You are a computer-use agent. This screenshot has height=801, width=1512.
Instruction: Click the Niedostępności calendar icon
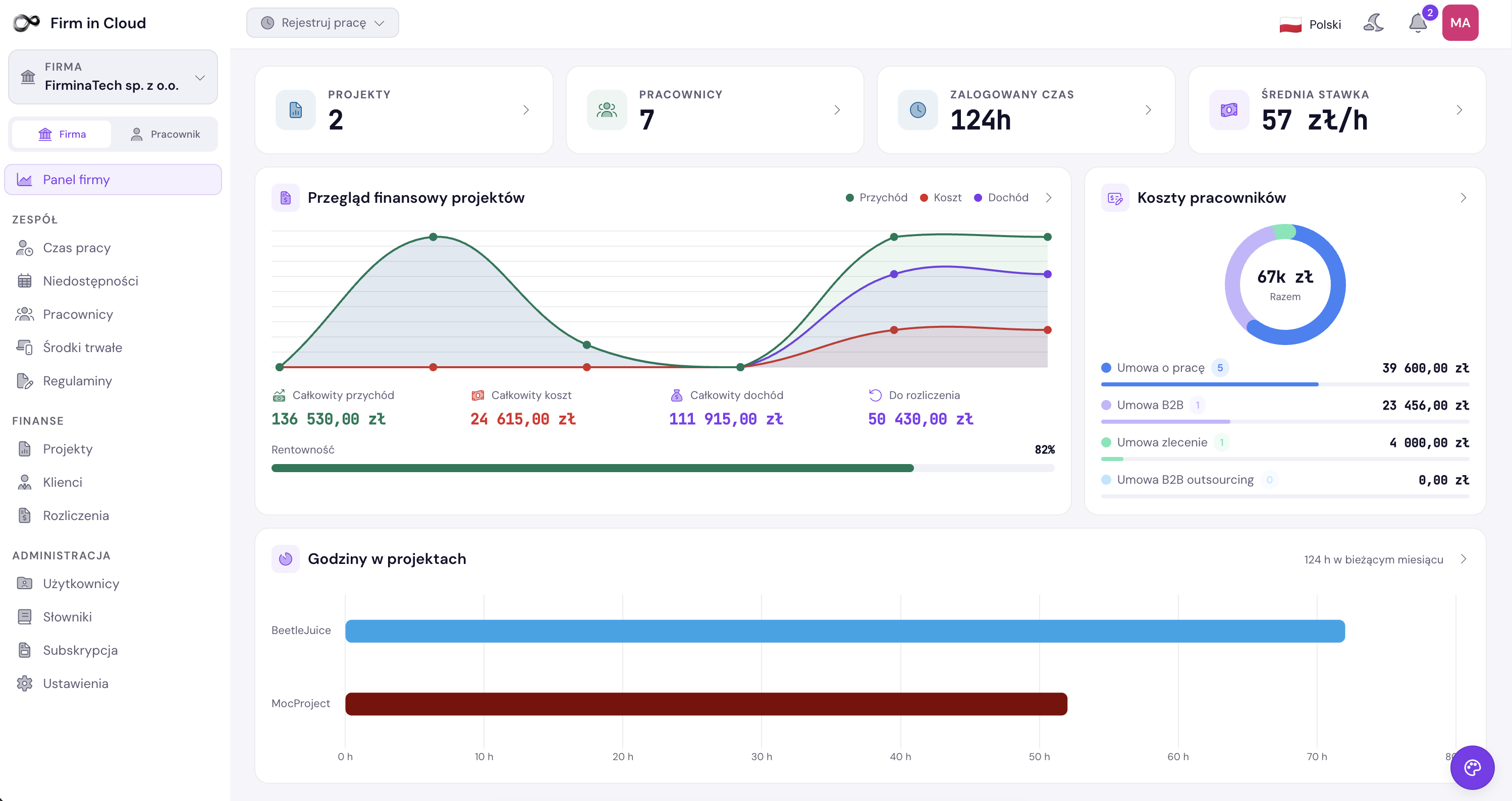coord(25,281)
